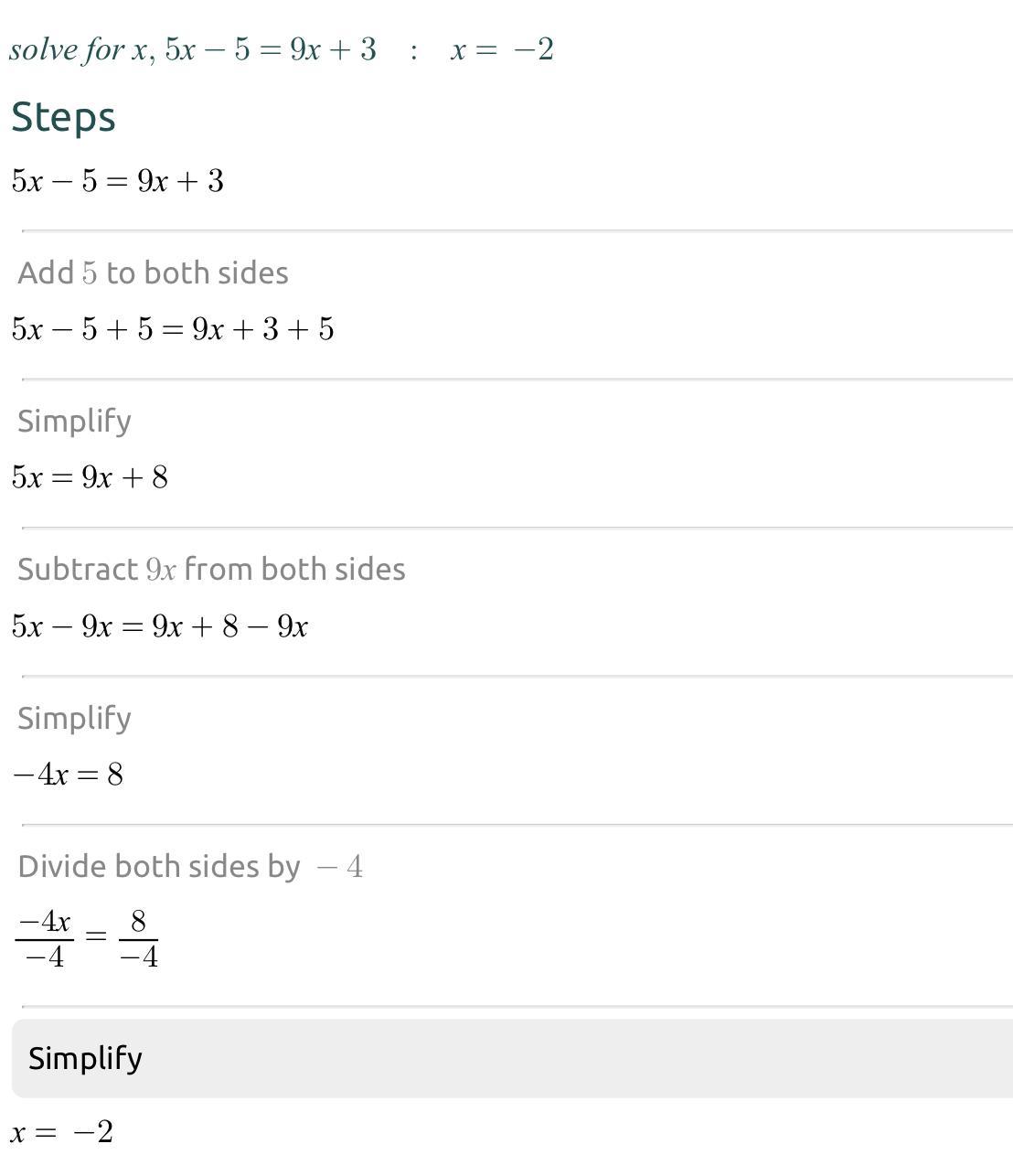The height and width of the screenshot is (1176, 1013).
Task: Click the Steps heading
Action: click(x=63, y=117)
